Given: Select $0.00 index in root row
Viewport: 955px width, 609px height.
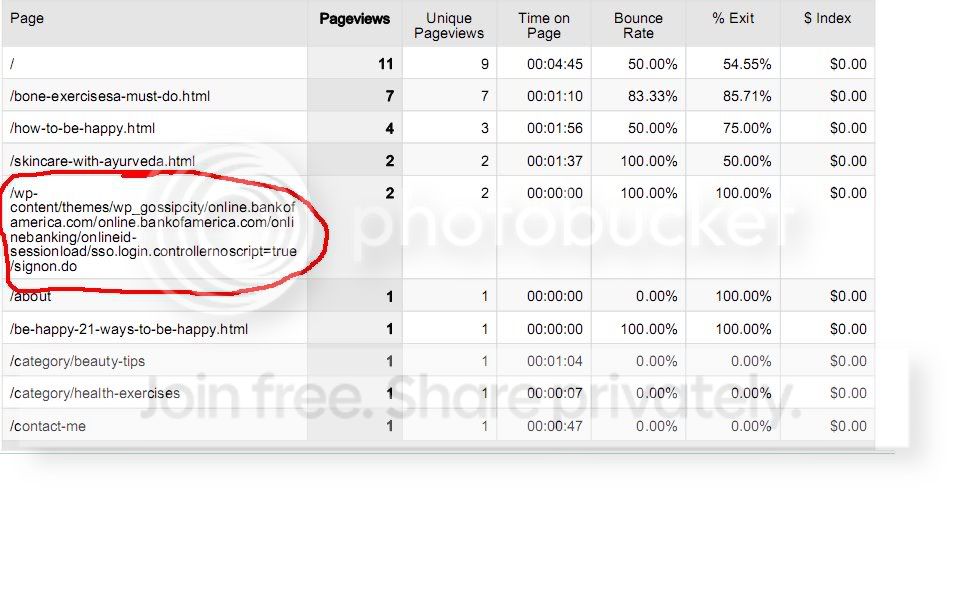Looking at the screenshot, I should (848, 64).
